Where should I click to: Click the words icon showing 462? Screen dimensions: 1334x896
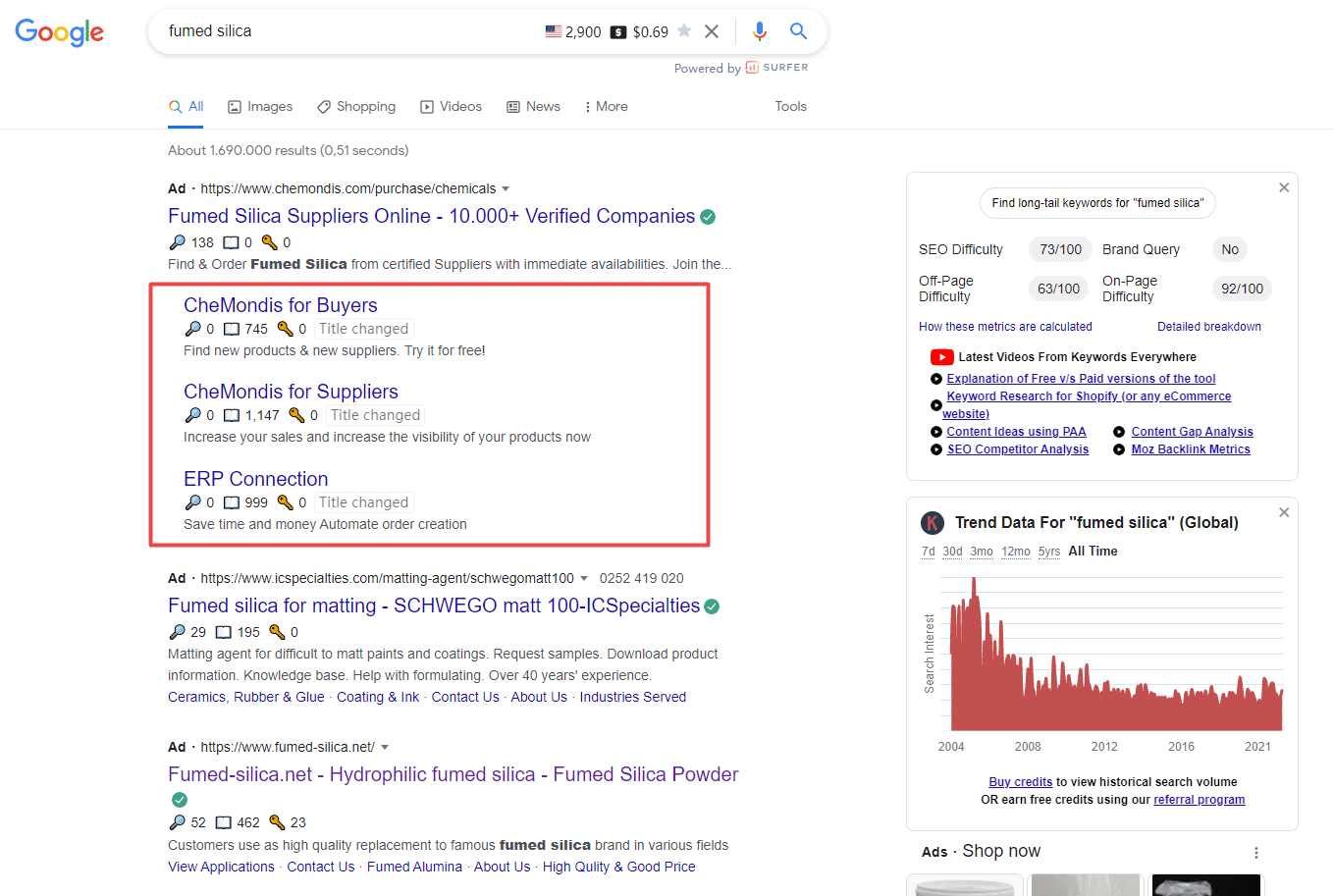point(224,822)
